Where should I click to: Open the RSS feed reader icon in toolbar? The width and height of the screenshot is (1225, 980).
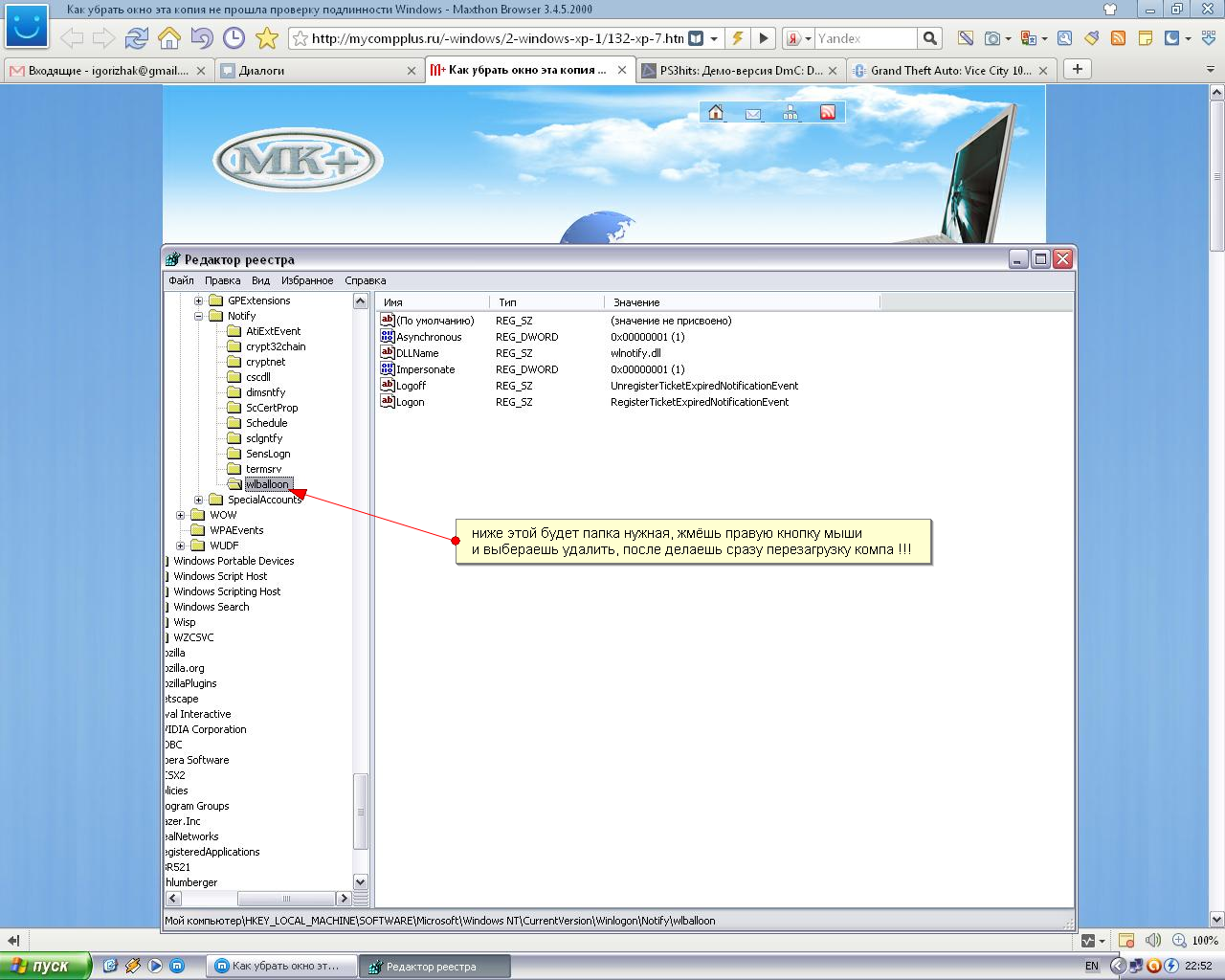(x=1118, y=38)
